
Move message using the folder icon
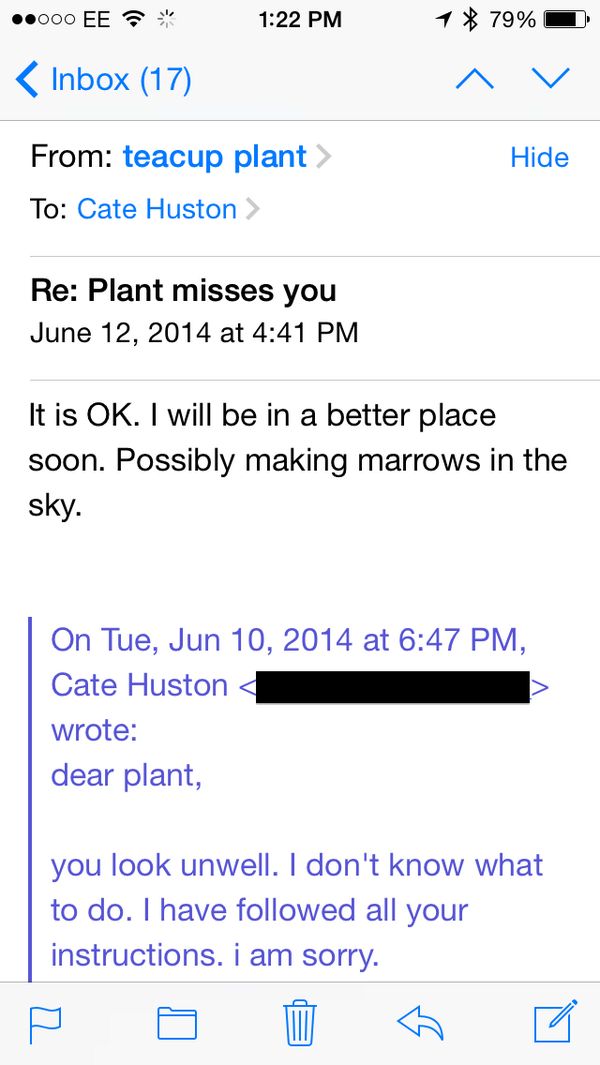click(177, 1022)
